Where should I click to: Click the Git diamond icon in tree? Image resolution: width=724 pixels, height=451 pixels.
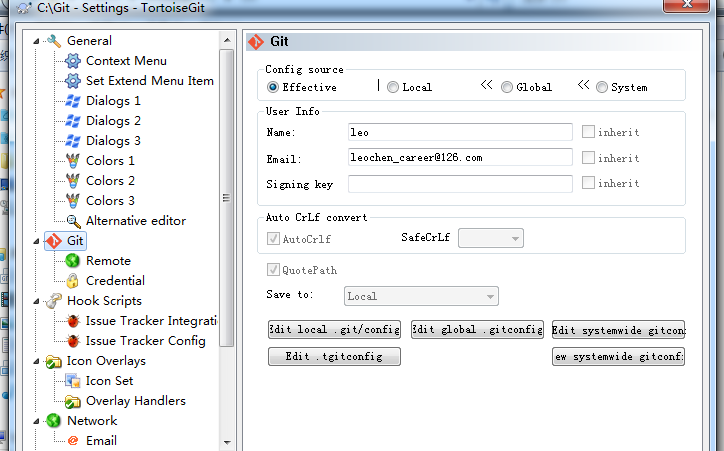(x=54, y=241)
